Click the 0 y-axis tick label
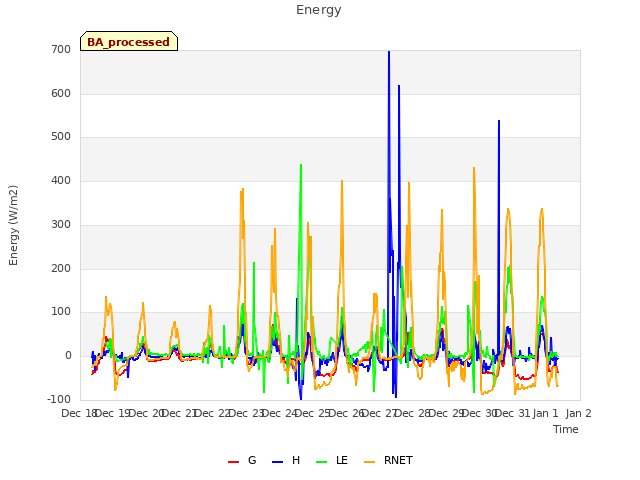This screenshot has height=480, width=640. pyautogui.click(x=68, y=356)
